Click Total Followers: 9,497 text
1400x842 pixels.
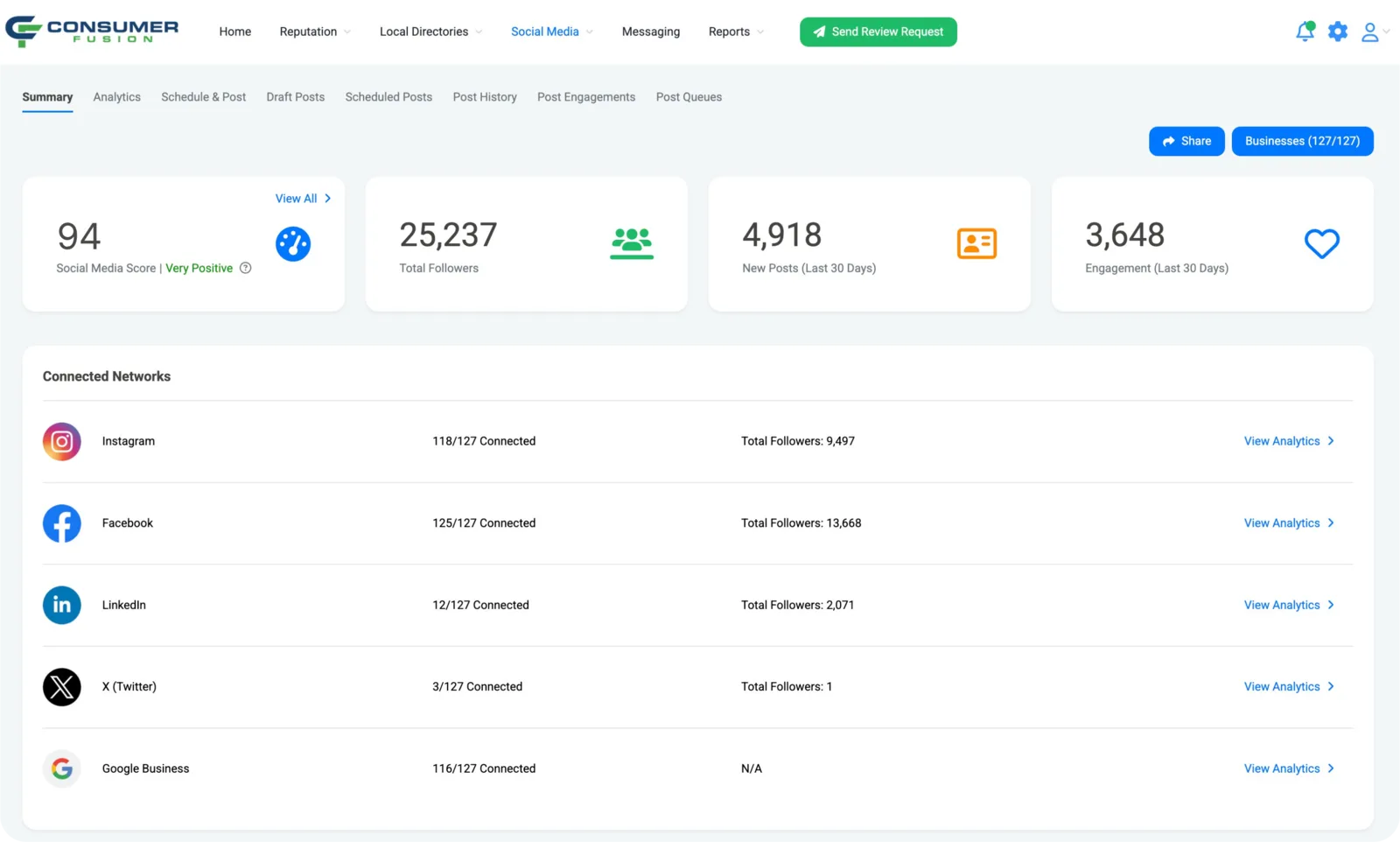(798, 441)
